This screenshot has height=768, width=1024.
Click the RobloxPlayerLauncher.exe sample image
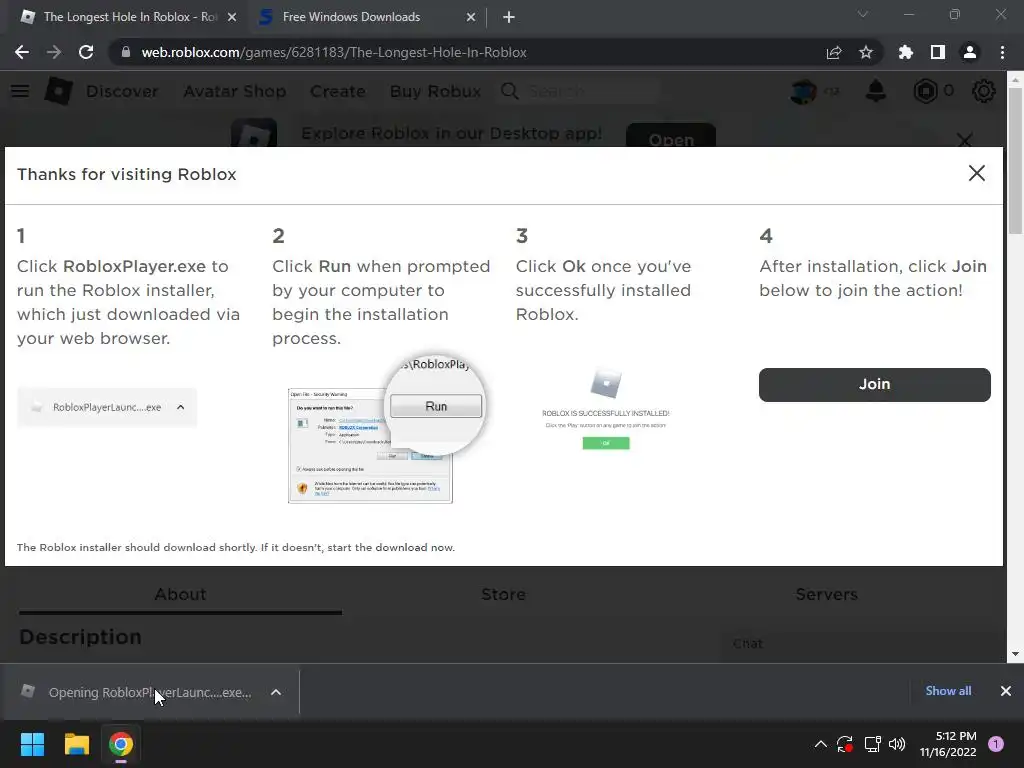coord(107,408)
